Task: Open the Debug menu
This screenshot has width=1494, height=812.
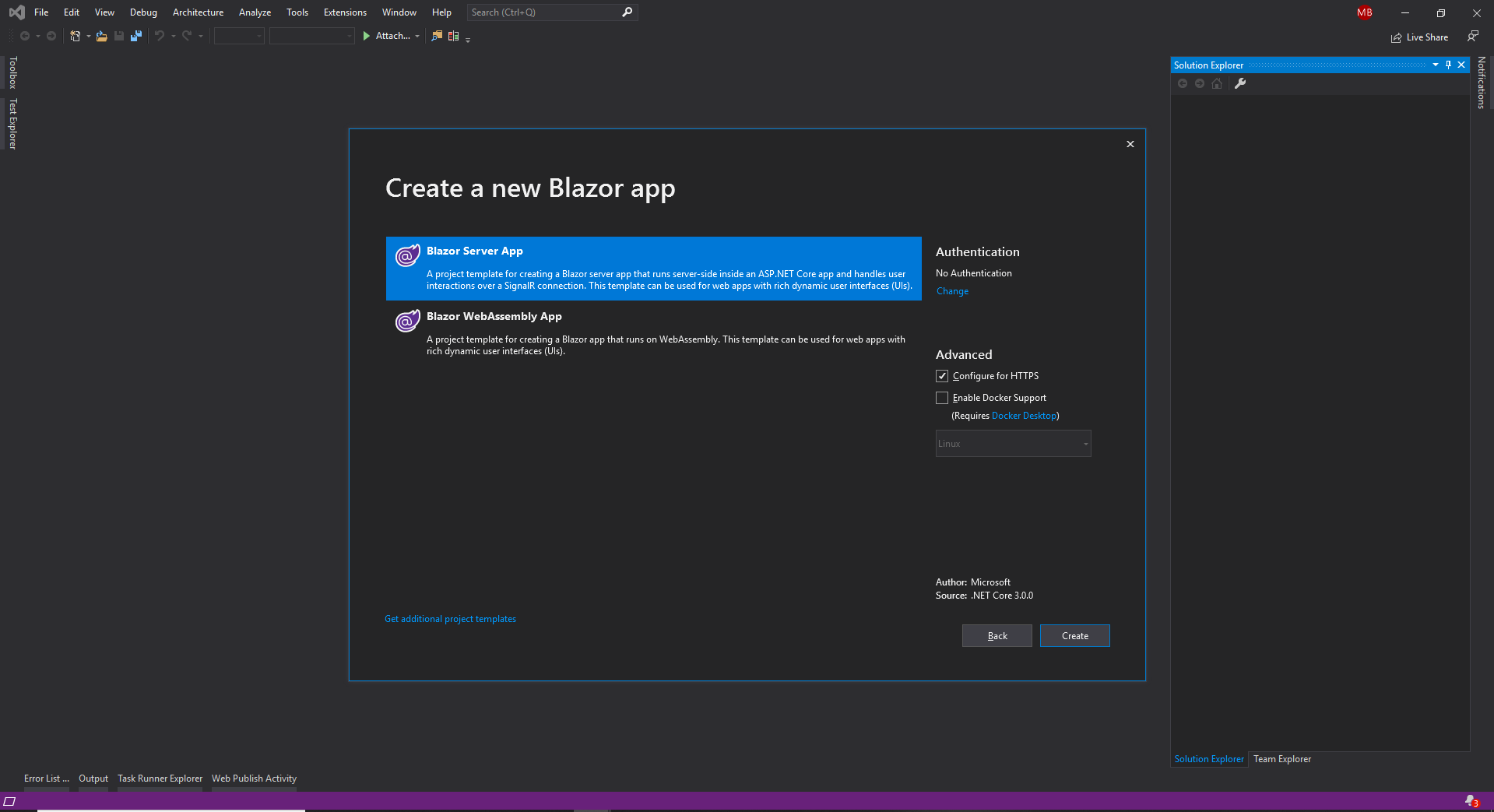Action: click(x=143, y=12)
